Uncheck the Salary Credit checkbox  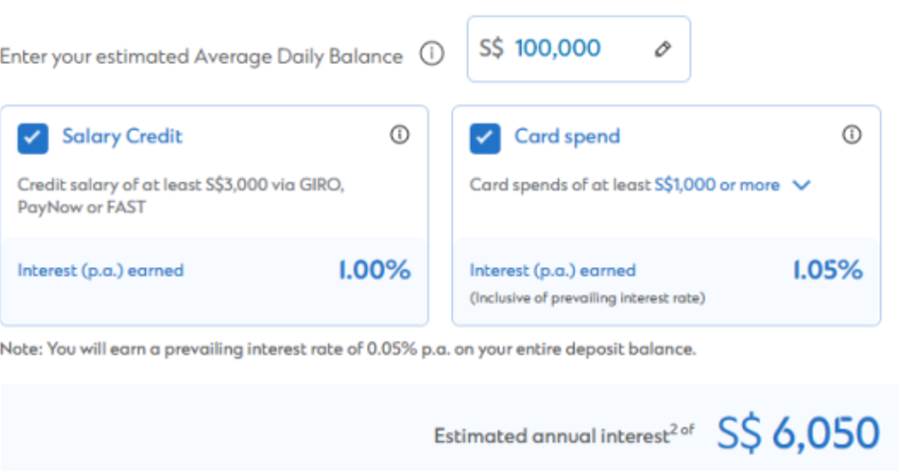coord(33,138)
